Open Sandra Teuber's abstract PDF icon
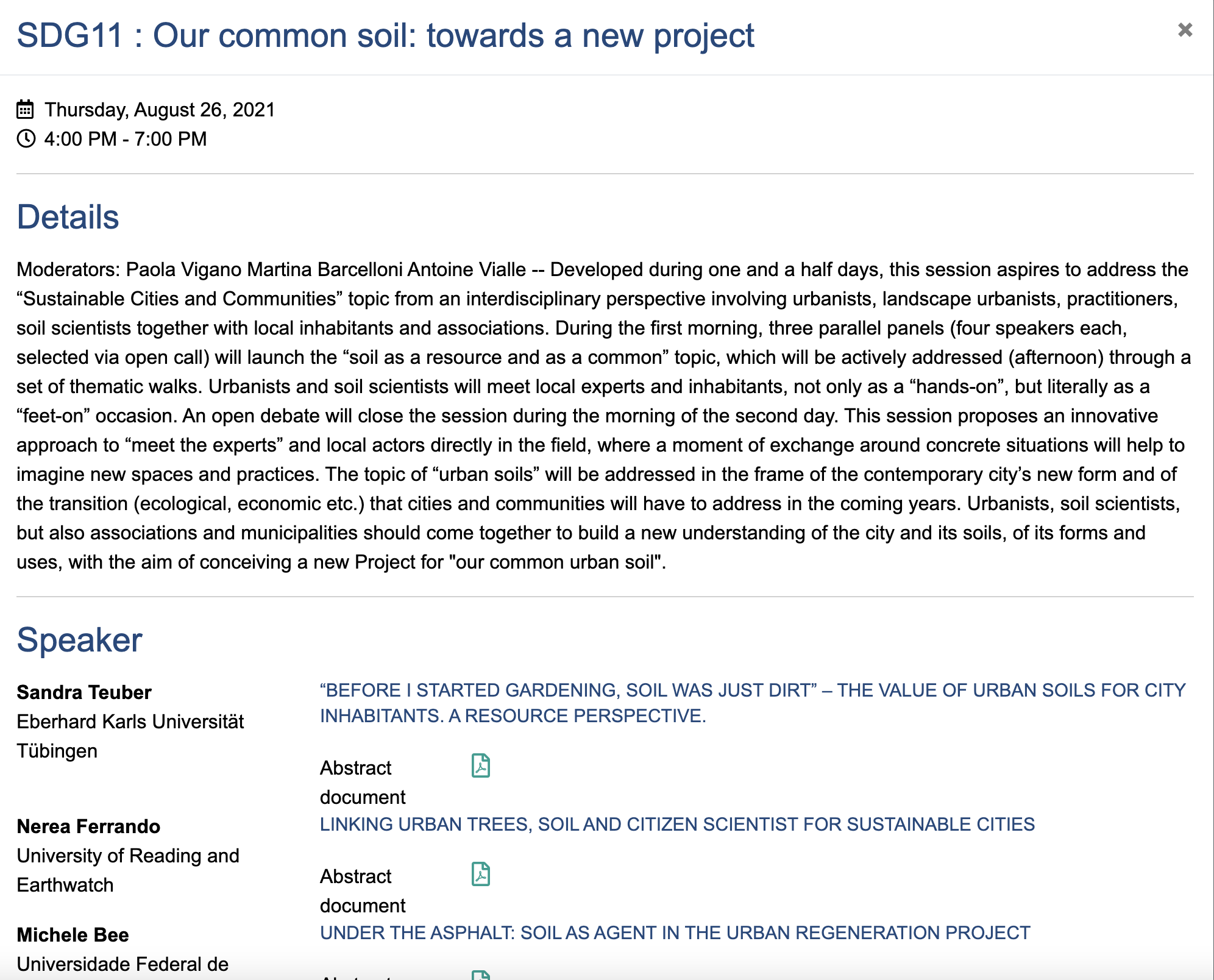This screenshot has width=1214, height=980. [x=481, y=765]
